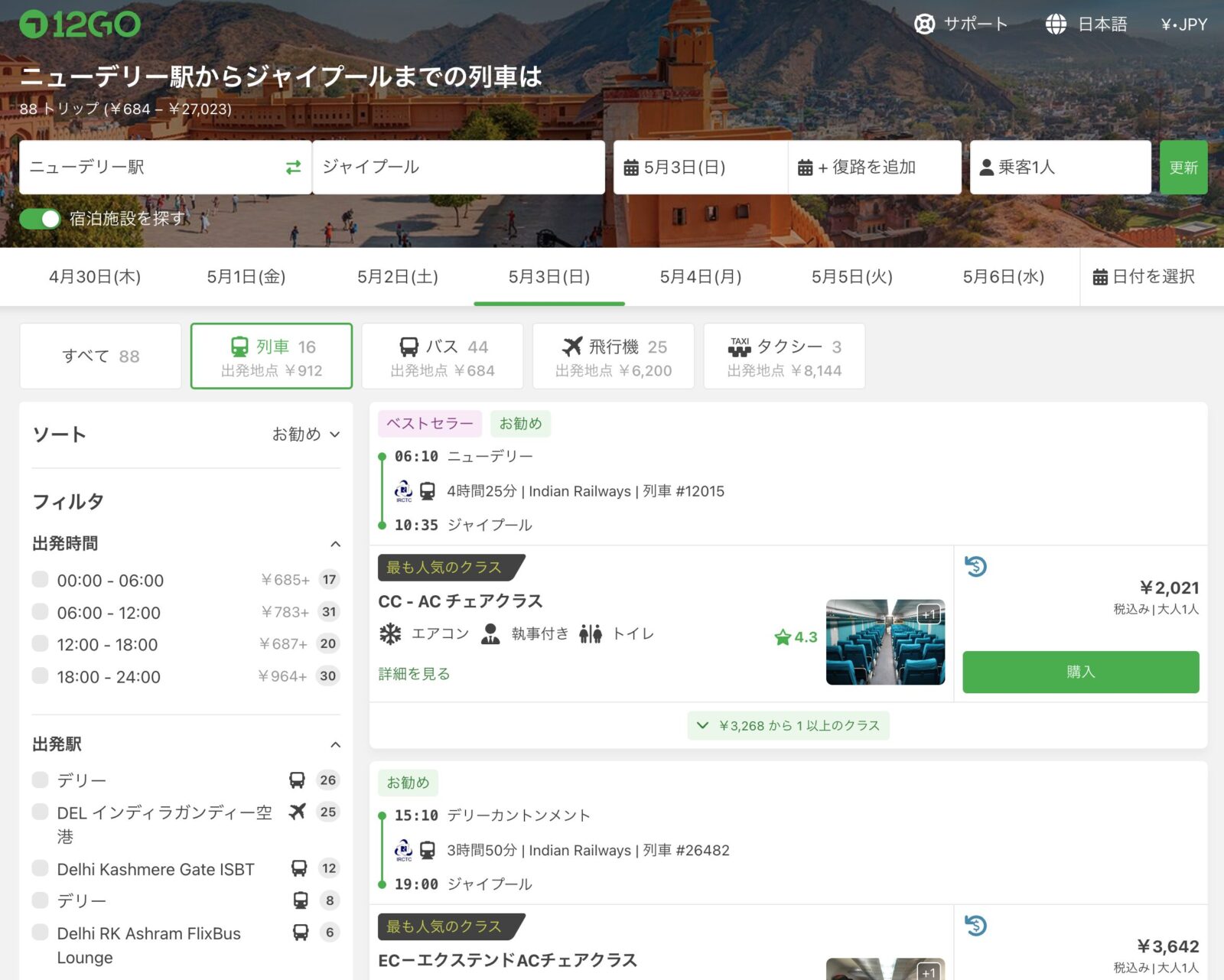Click the support lifebuoy icon
The image size is (1224, 980).
tap(924, 24)
